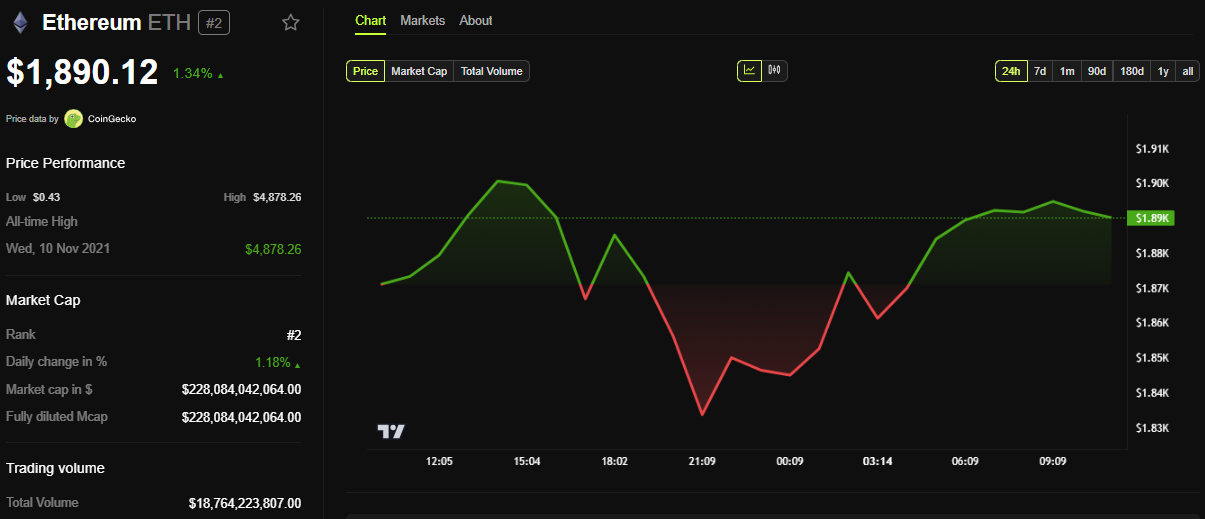This screenshot has height=519, width=1205.
Task: Click the 12:05 time axis label
Action: pos(439,461)
